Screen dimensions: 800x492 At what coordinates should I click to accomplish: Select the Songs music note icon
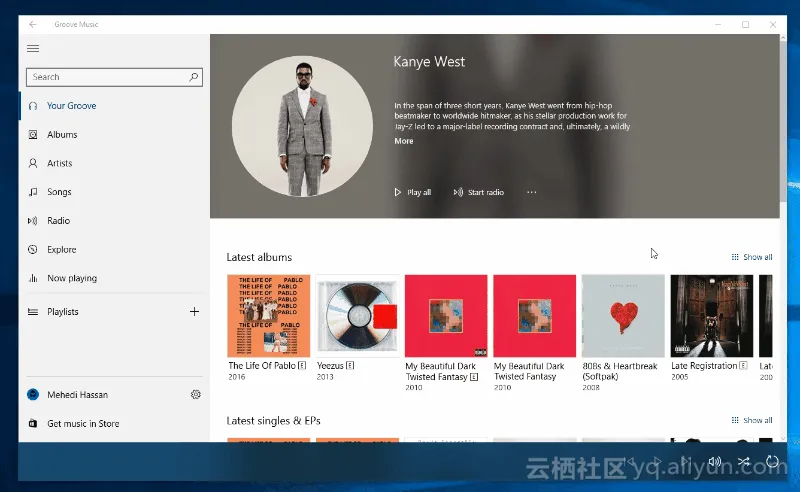33,192
